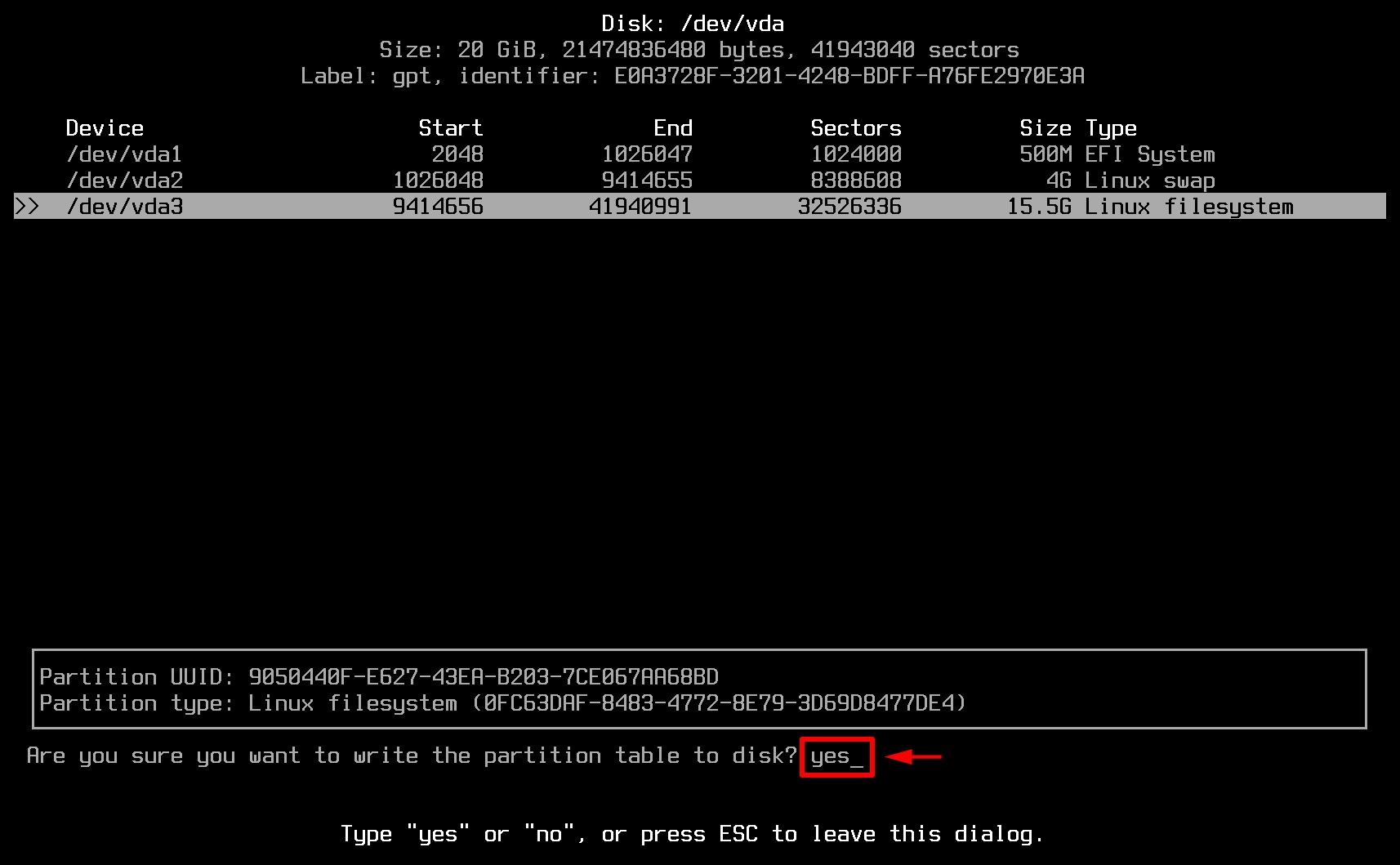This screenshot has height=865, width=1400.
Task: Select the /dev/vda1 partition row
Action: coord(700,154)
